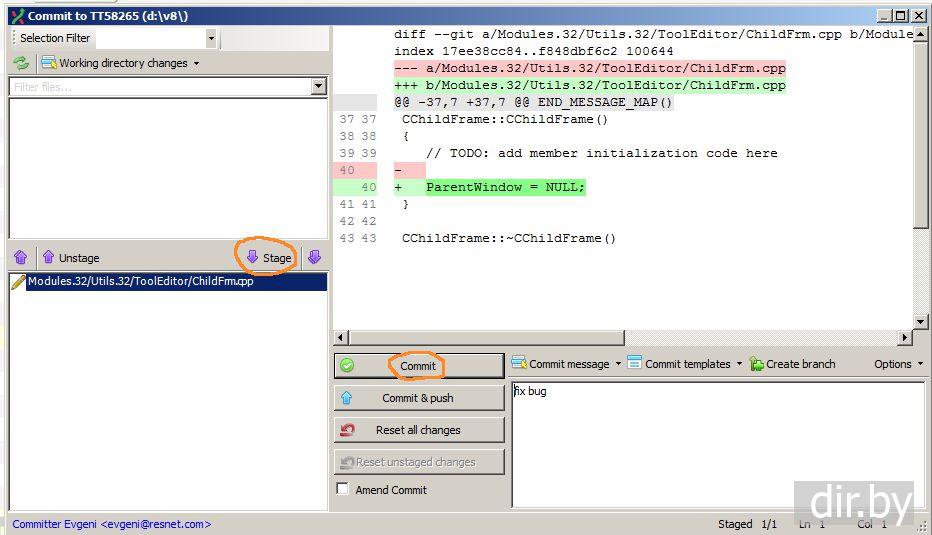Click the Create branch toolbar item
The width and height of the screenshot is (932, 535).
coord(793,364)
